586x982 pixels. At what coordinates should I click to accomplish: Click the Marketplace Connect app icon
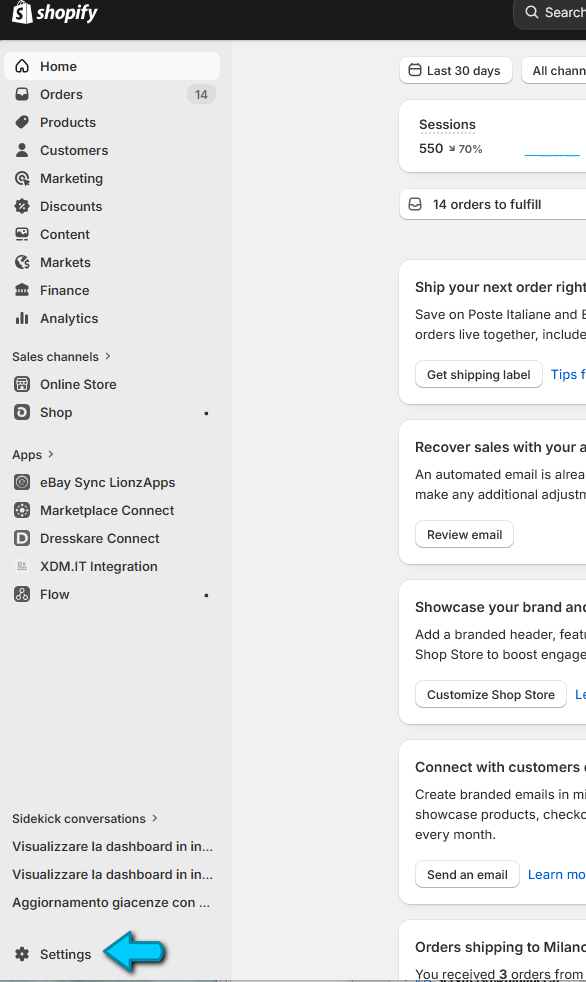point(22,510)
